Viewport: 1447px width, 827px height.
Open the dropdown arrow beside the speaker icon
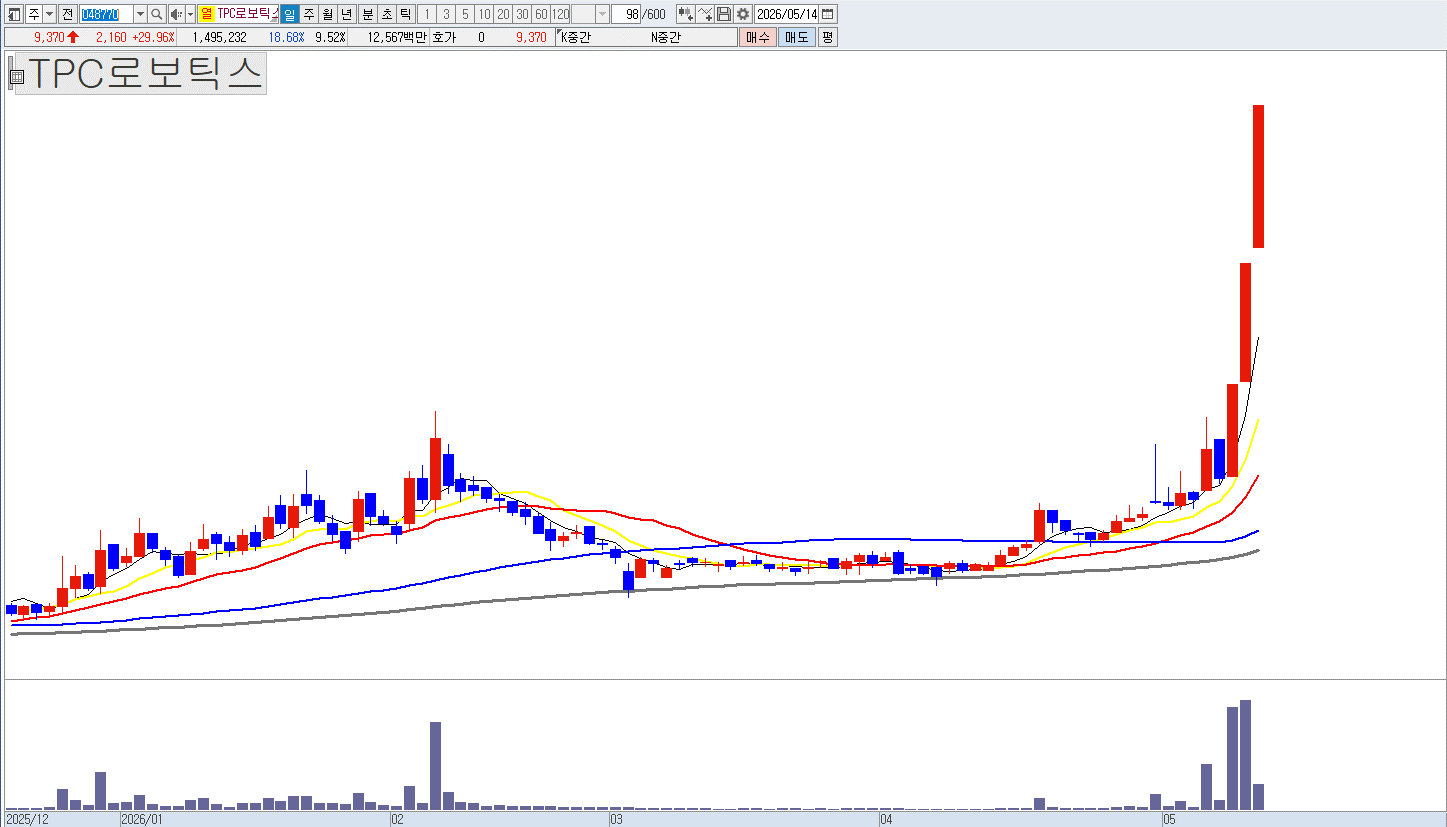(190, 14)
